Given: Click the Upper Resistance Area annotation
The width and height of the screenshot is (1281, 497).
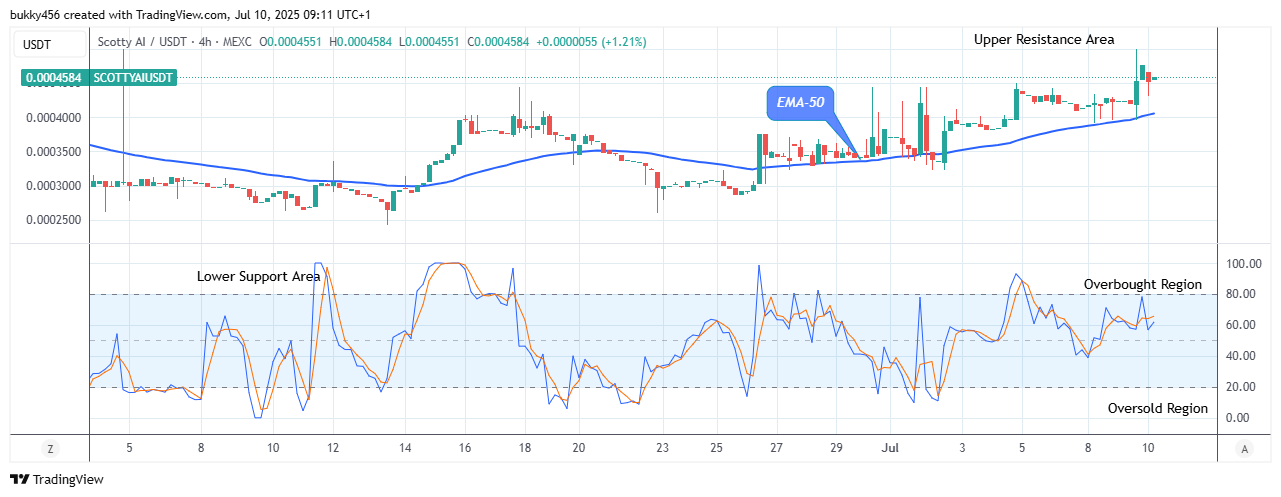Looking at the screenshot, I should (1044, 39).
